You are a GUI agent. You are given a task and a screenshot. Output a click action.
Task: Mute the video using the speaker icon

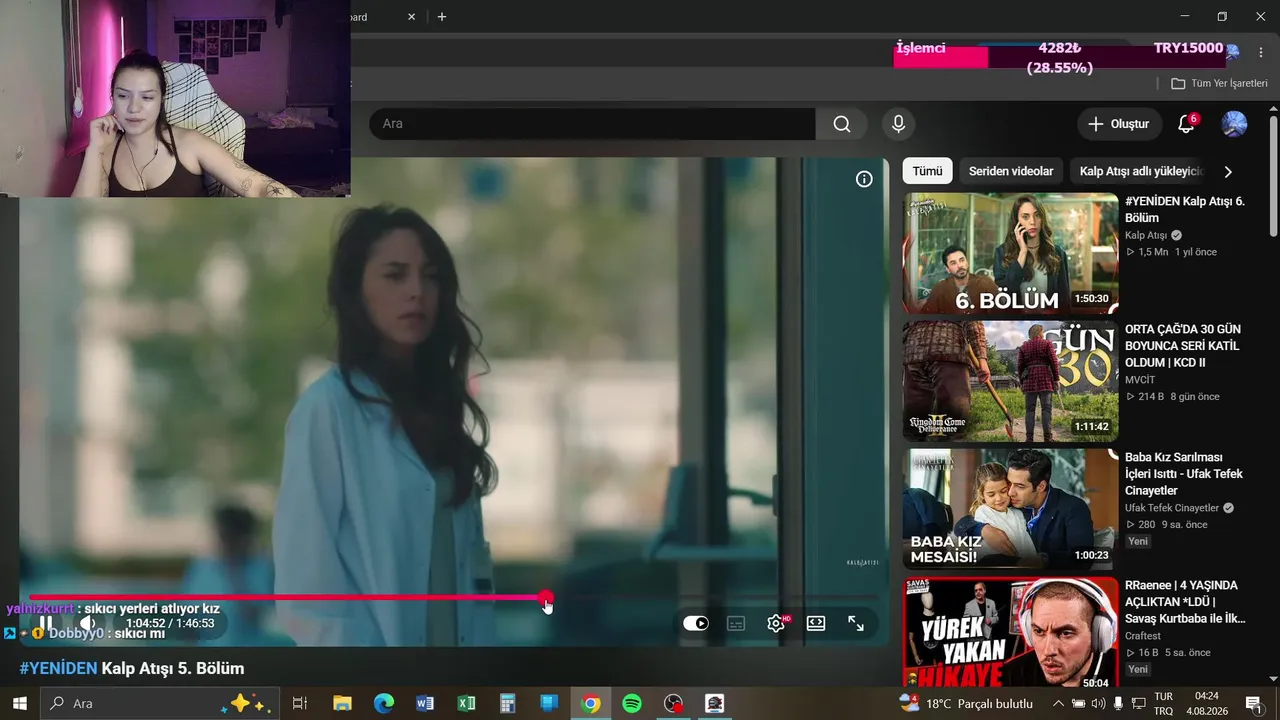[88, 623]
